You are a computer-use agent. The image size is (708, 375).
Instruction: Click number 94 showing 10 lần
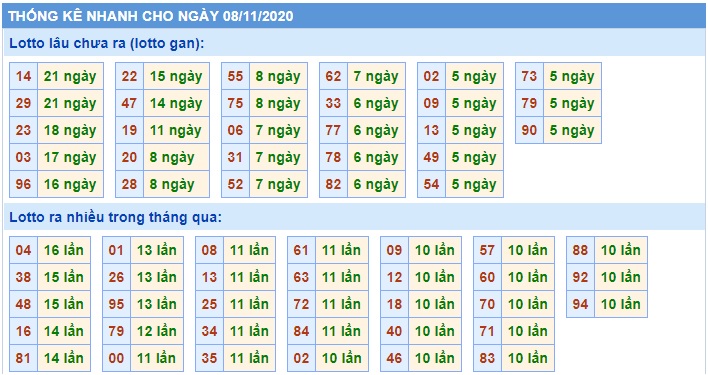pyautogui.click(x=580, y=304)
